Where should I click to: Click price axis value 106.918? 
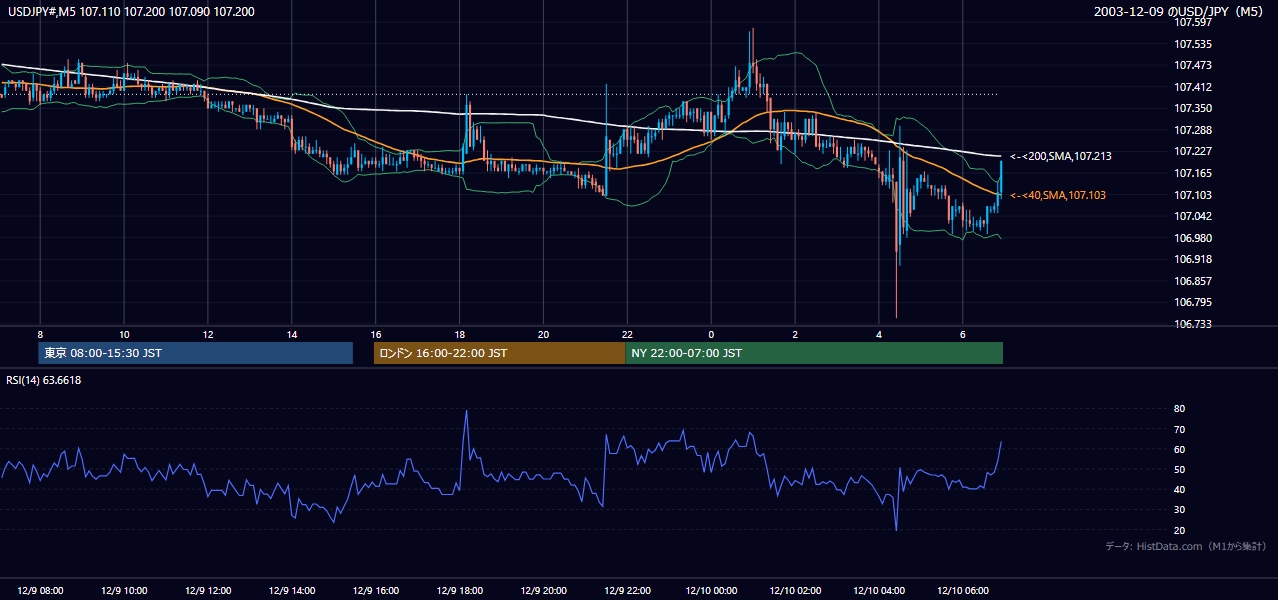[x=1191, y=259]
